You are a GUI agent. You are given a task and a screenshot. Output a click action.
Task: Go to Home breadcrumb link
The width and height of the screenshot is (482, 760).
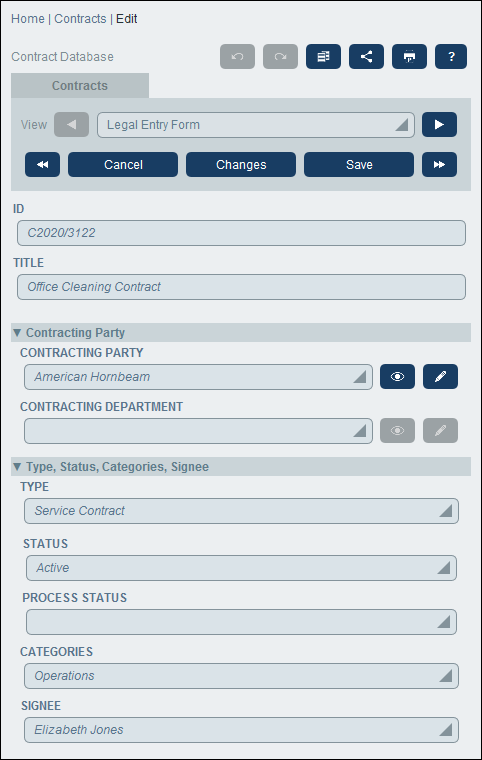coord(28,18)
